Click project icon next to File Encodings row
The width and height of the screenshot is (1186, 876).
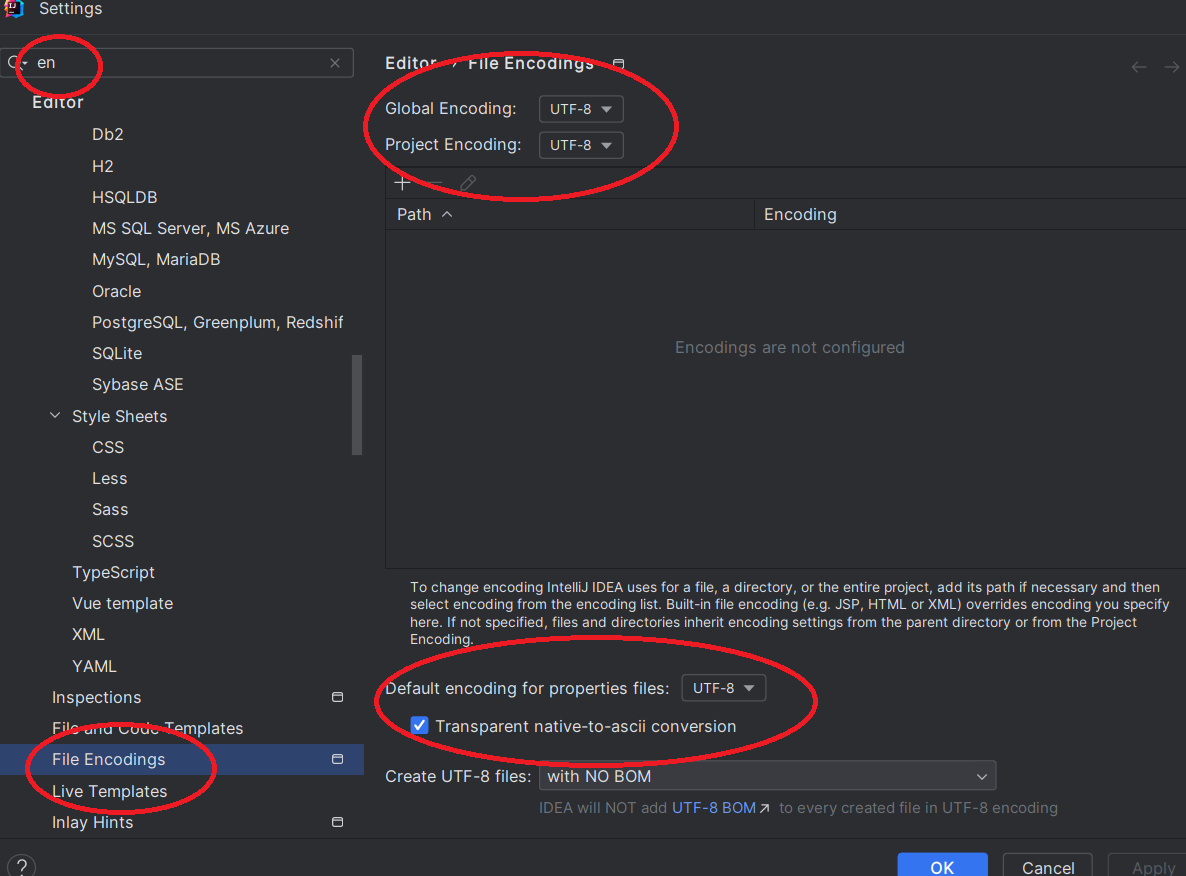(337, 759)
